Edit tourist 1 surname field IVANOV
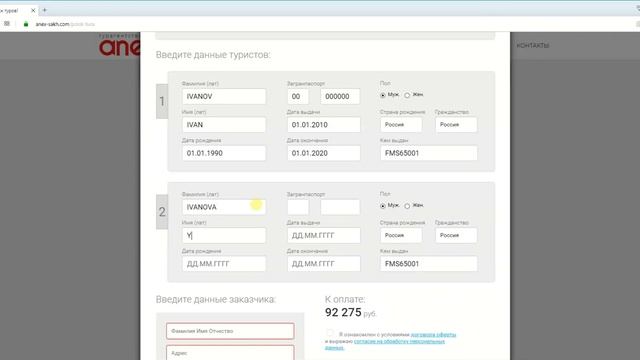This screenshot has width=640, height=360. 224,96
